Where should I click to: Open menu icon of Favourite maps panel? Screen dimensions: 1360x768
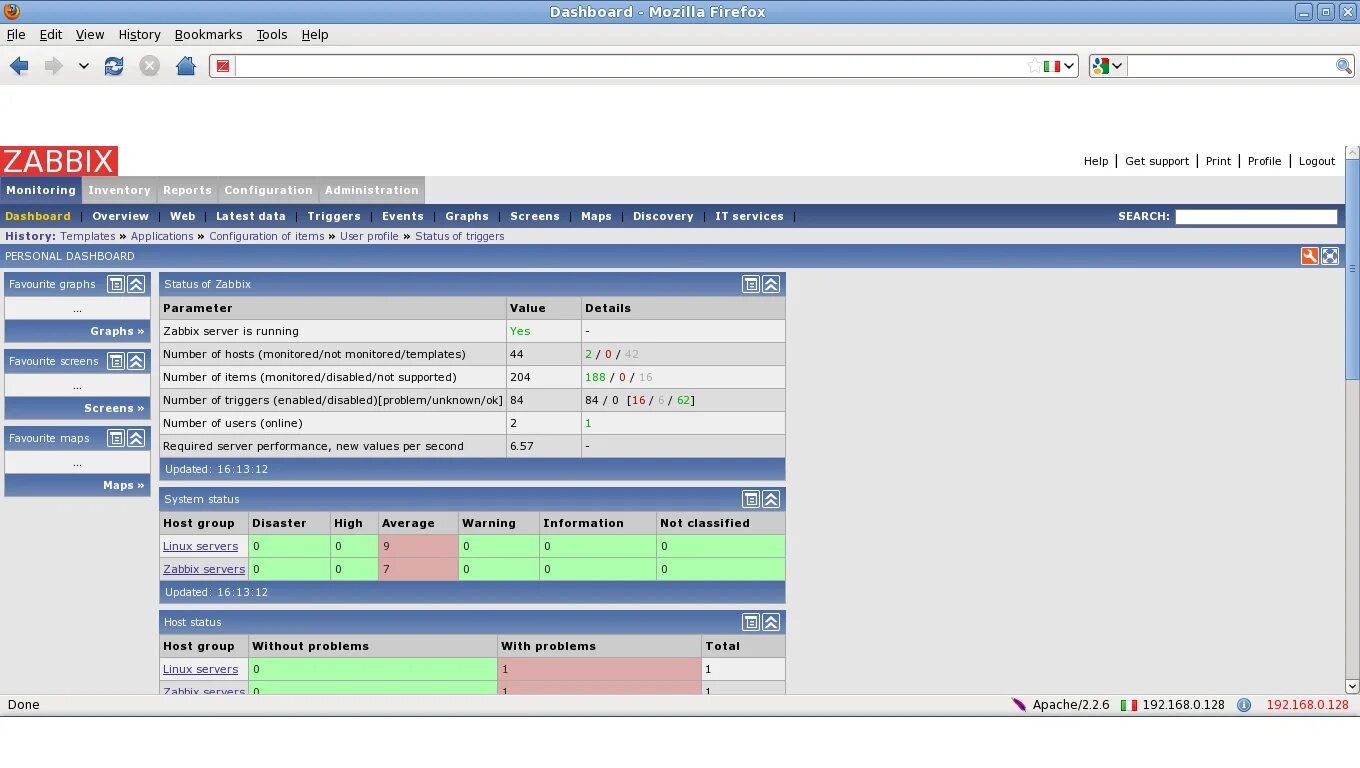point(116,438)
